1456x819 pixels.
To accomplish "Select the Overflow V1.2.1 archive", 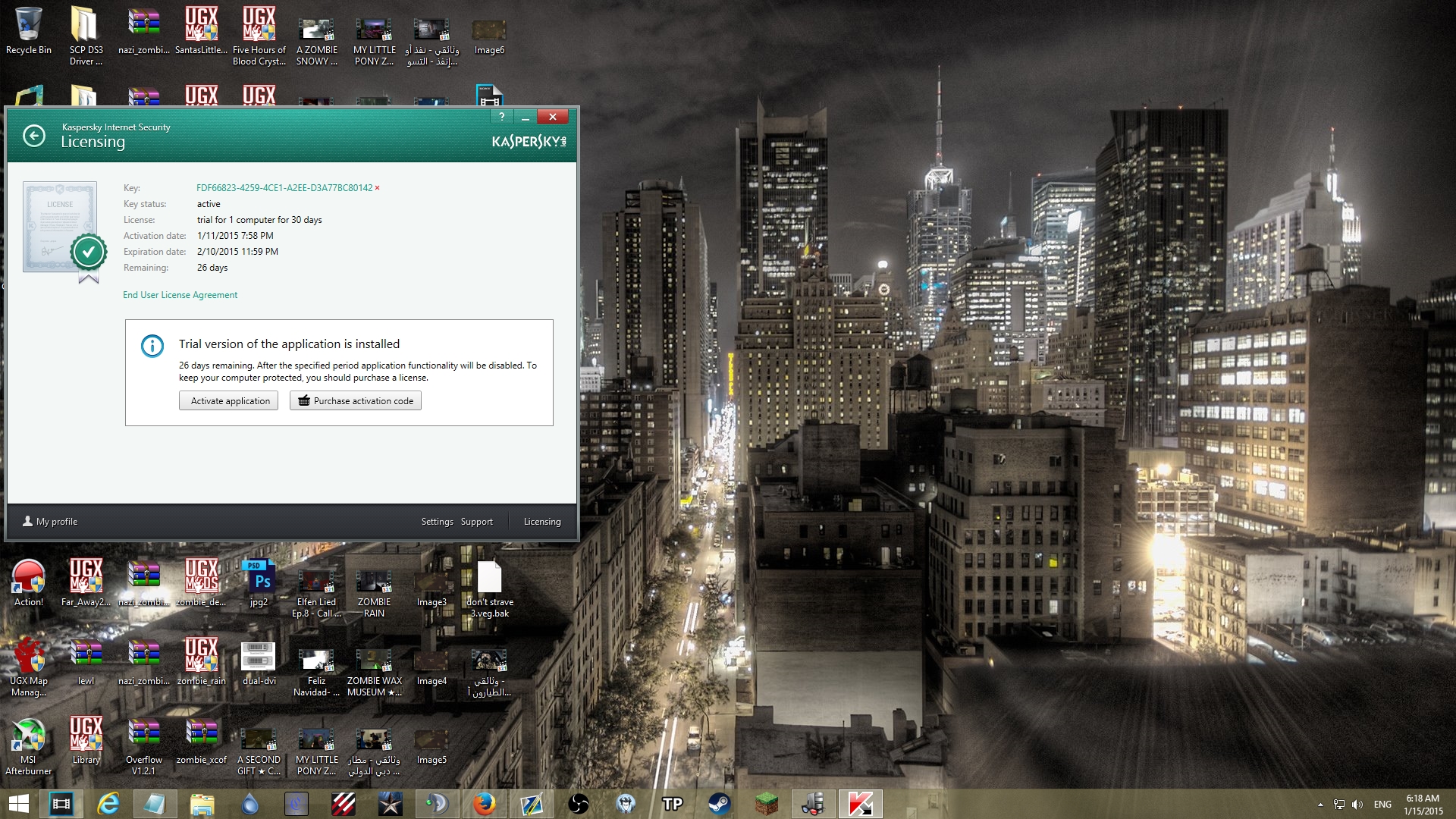I will click(143, 746).
